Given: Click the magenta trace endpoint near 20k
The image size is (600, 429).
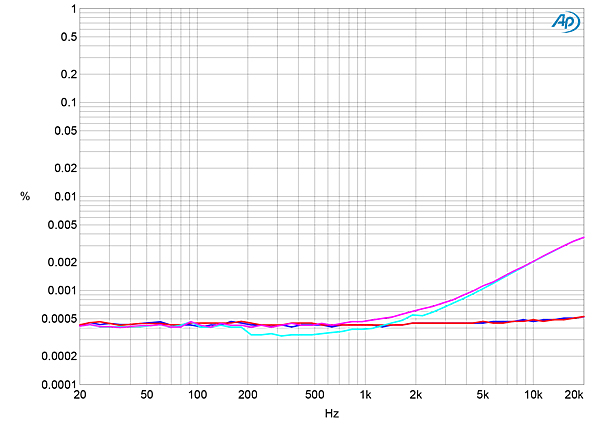Looking at the screenshot, I should point(583,238).
